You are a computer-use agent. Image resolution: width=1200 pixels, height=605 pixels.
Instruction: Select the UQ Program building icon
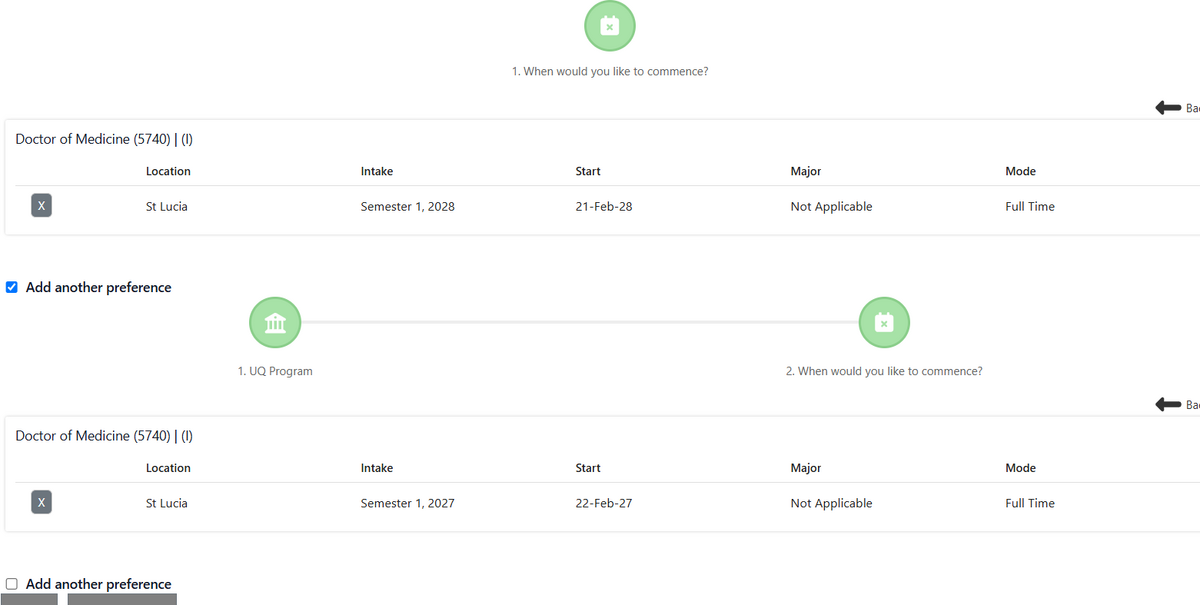[x=275, y=323]
